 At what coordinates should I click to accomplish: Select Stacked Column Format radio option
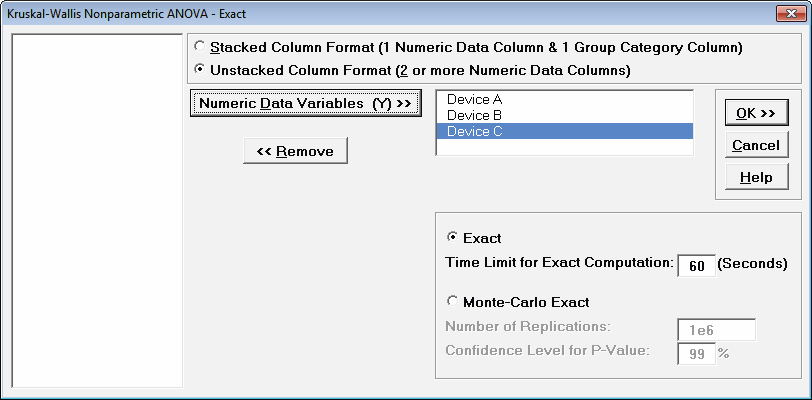click(x=201, y=47)
